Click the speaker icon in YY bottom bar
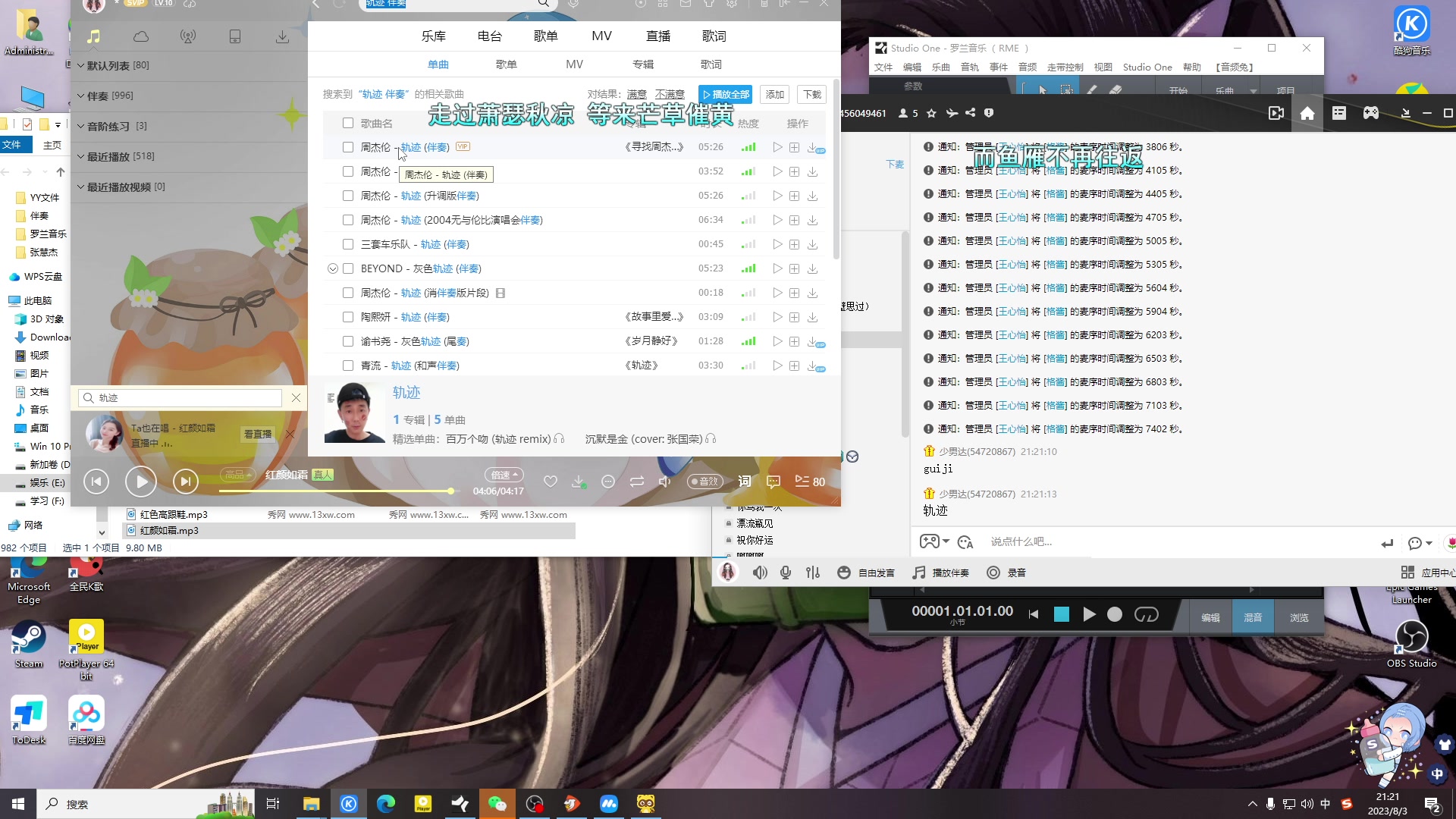 (760, 573)
